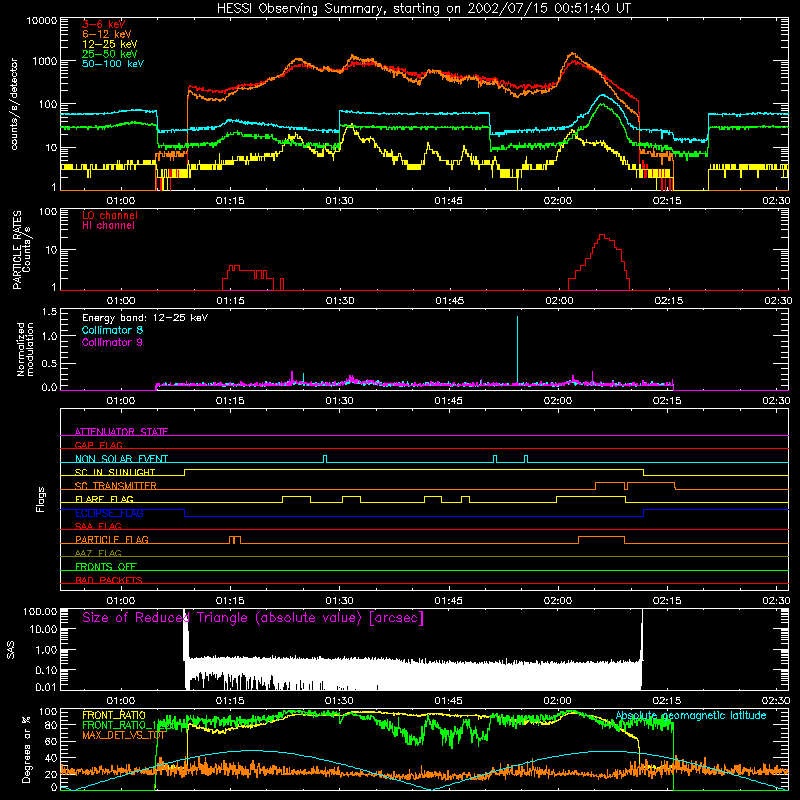Click the 100.00 tick on the SAS axis
Viewport: 800px width, 800px height.
tap(40, 611)
